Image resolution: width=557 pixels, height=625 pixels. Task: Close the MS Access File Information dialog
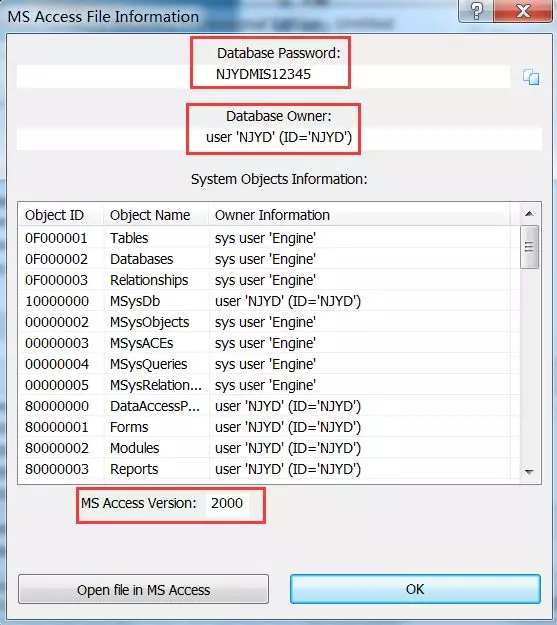pos(523,11)
